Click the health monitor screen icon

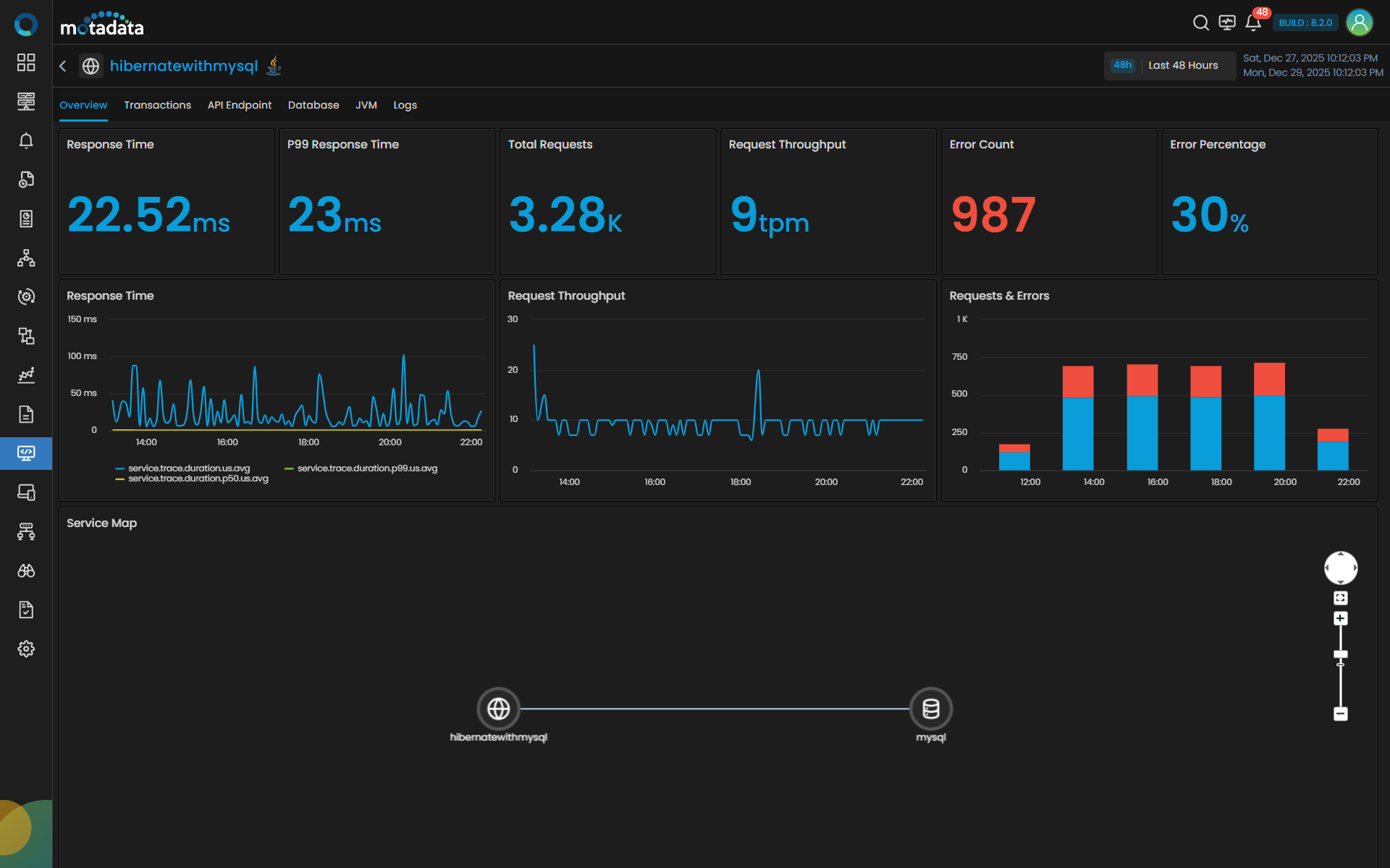[x=1227, y=23]
